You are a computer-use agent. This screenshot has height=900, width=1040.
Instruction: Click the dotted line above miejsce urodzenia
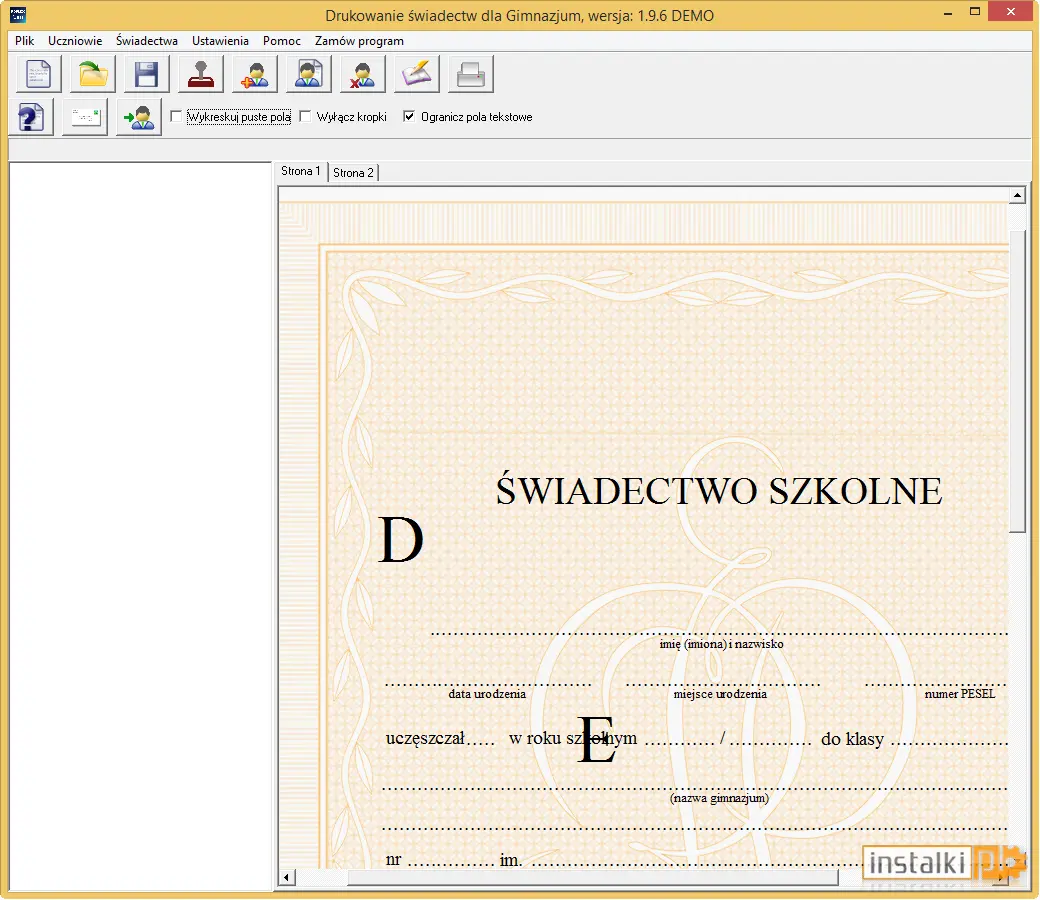coord(723,684)
